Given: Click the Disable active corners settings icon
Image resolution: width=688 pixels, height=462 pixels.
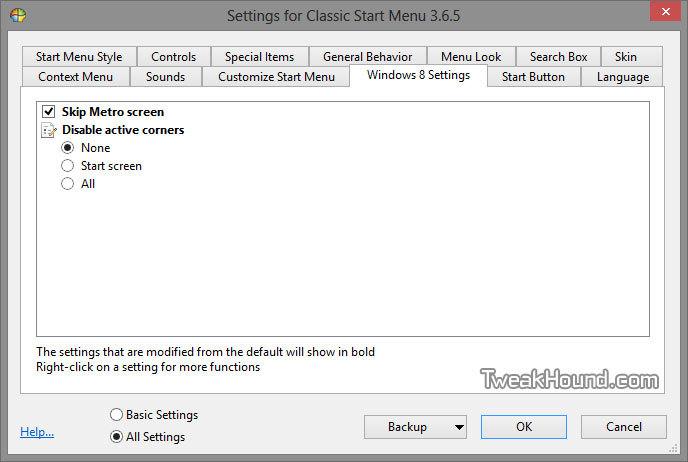Looking at the screenshot, I should (x=49, y=130).
